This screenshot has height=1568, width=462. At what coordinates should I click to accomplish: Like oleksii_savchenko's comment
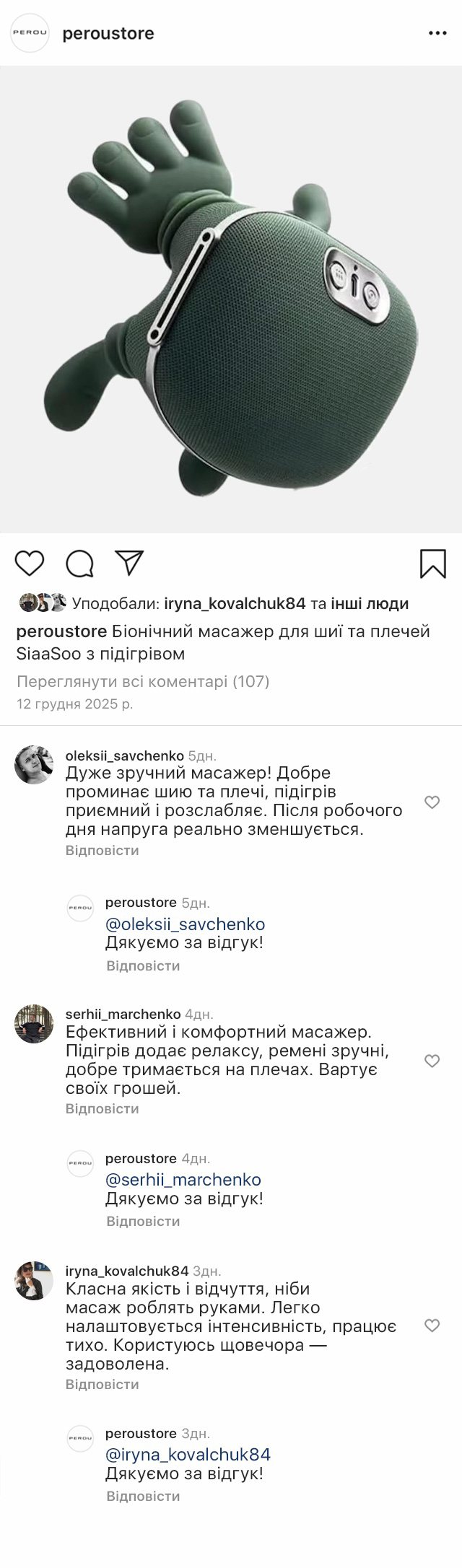(432, 802)
